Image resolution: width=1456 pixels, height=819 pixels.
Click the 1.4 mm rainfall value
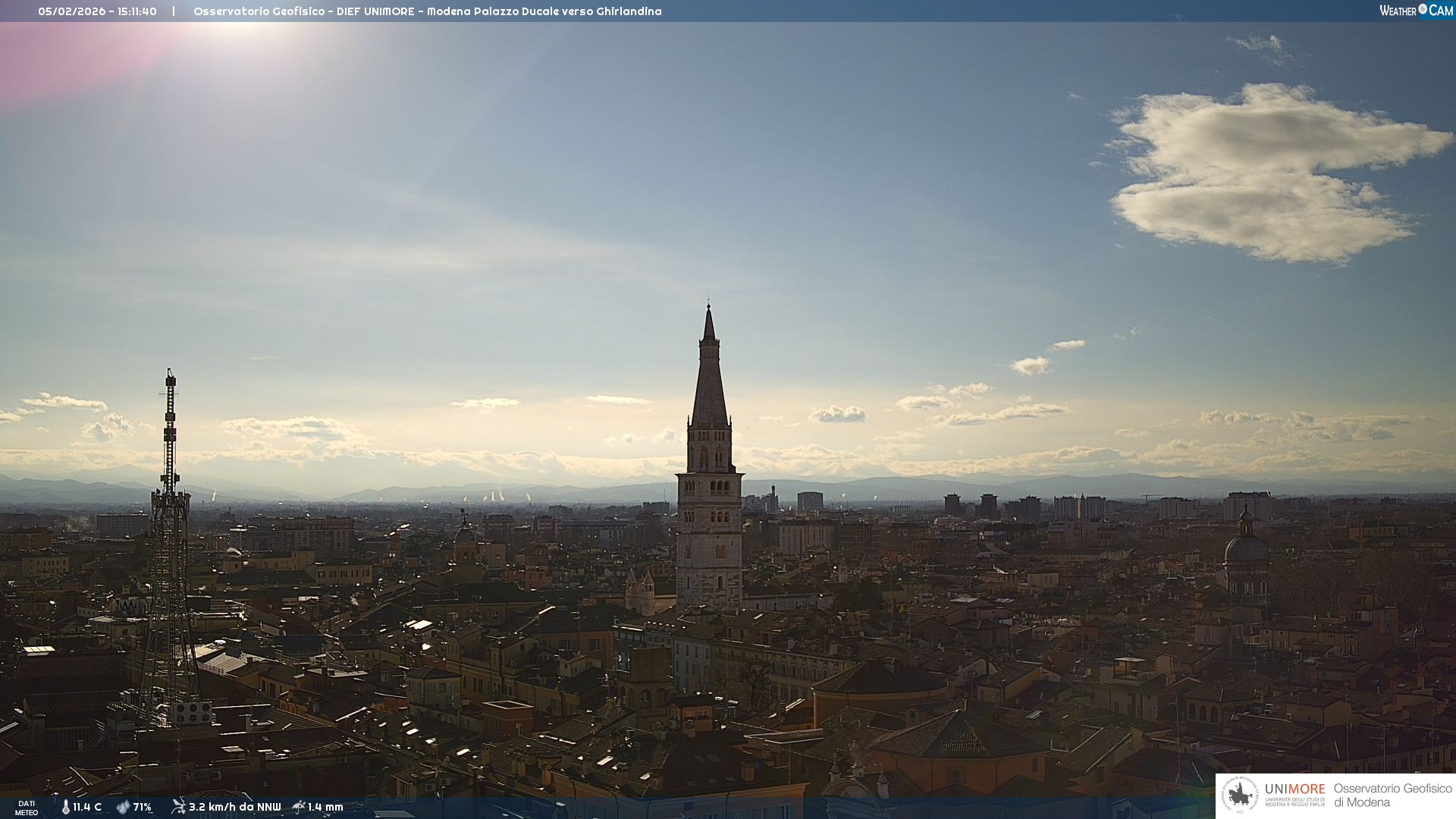[325, 807]
